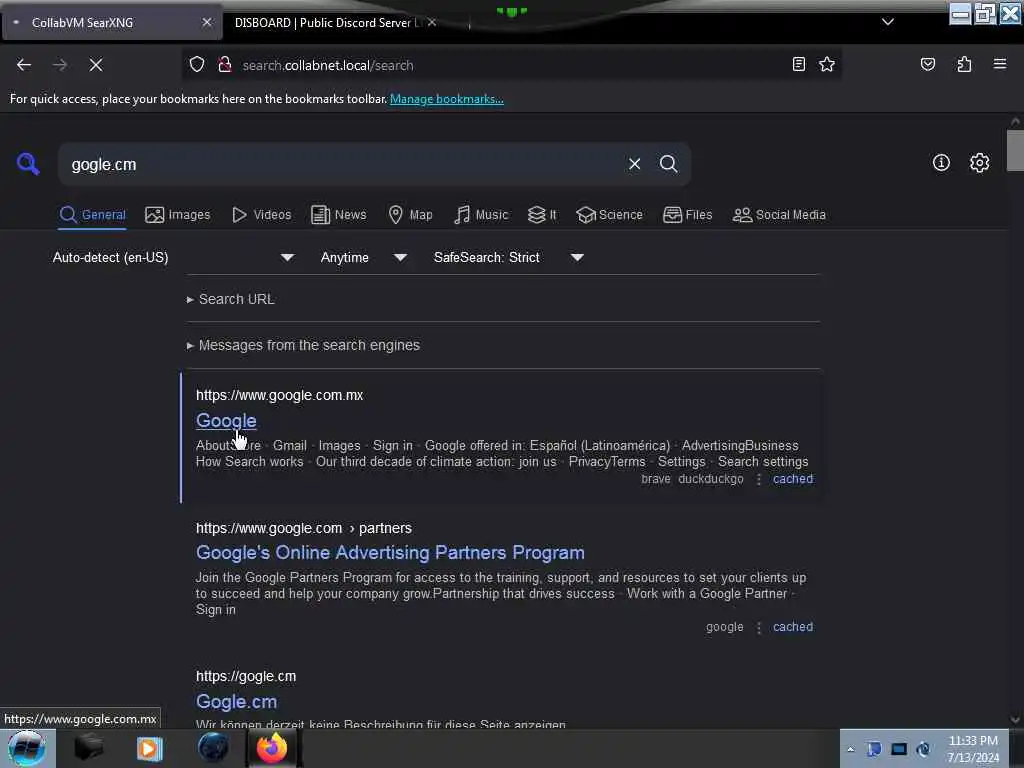Submit search with the magnifier button

tap(668, 164)
